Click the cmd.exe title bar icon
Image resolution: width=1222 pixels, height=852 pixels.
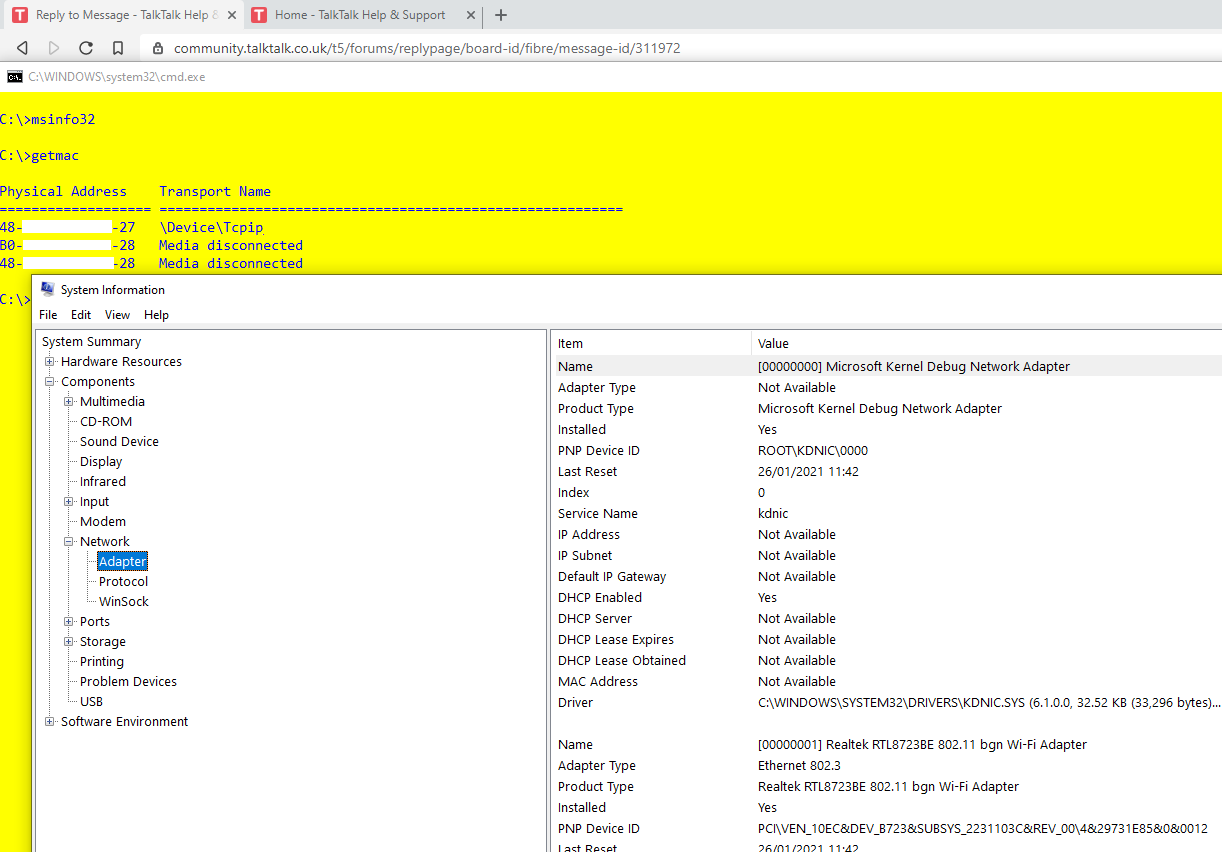click(15, 77)
